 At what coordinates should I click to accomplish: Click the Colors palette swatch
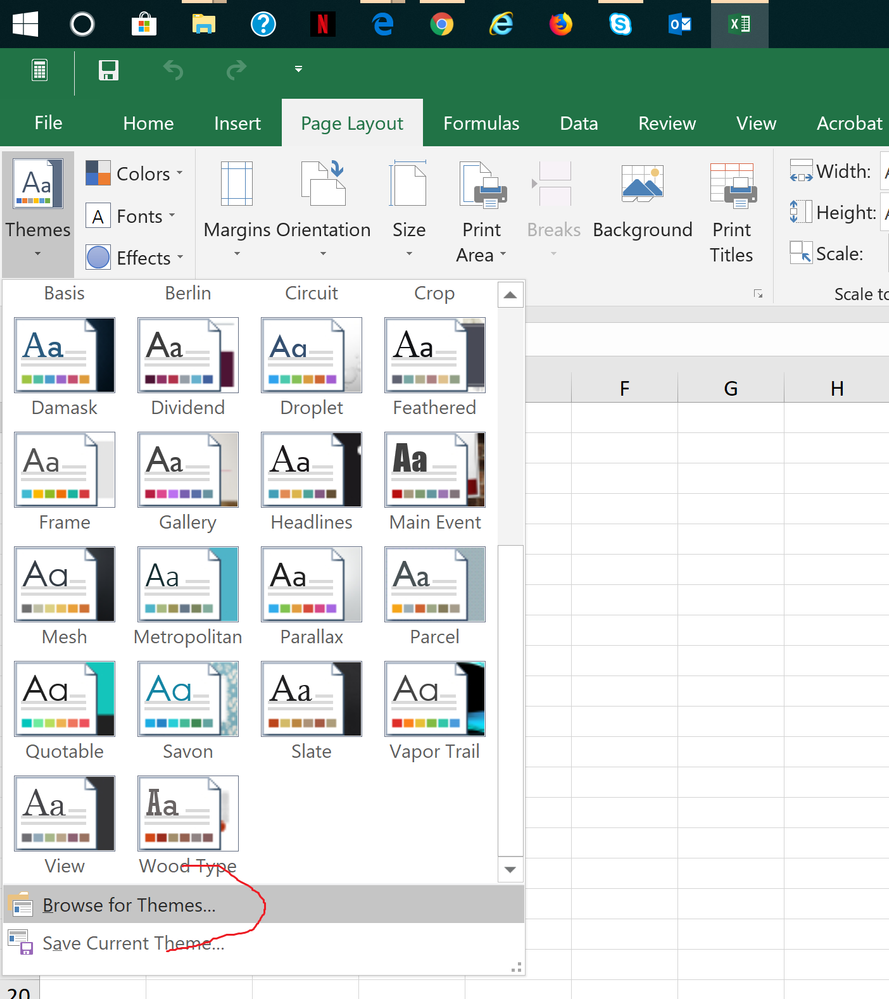coord(98,173)
